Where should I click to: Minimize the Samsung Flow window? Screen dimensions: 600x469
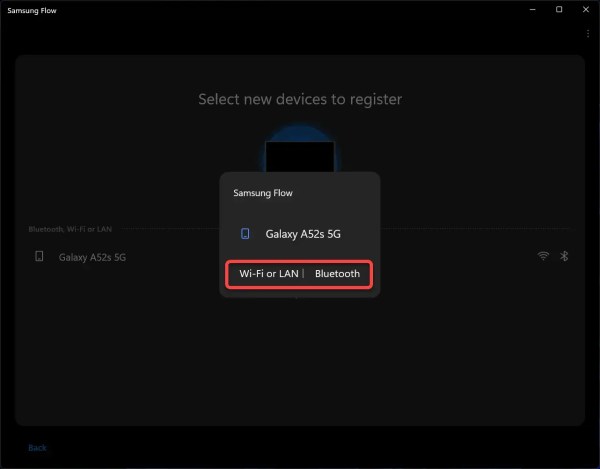533,10
